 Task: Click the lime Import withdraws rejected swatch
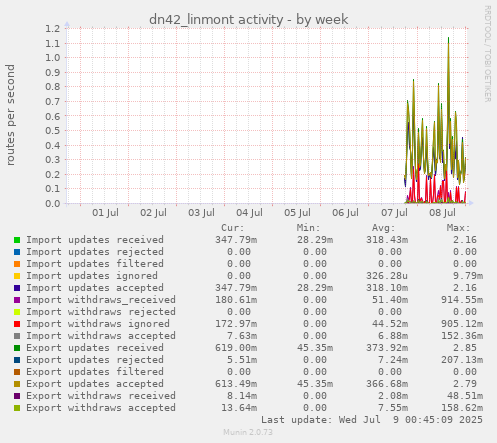pos(17,312)
